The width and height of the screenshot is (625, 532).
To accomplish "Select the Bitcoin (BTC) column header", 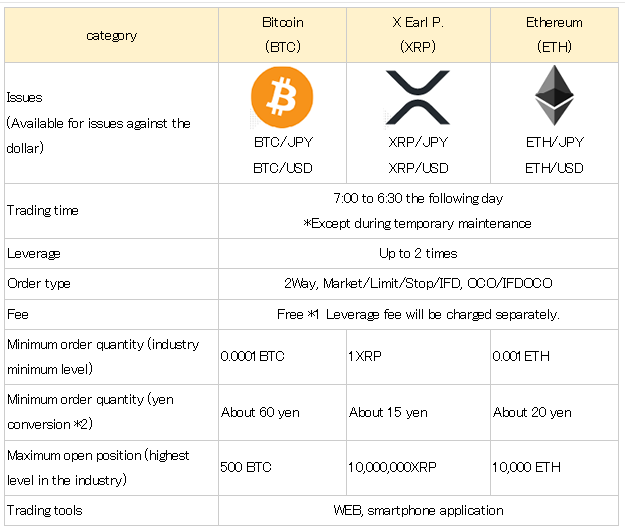I will point(283,35).
